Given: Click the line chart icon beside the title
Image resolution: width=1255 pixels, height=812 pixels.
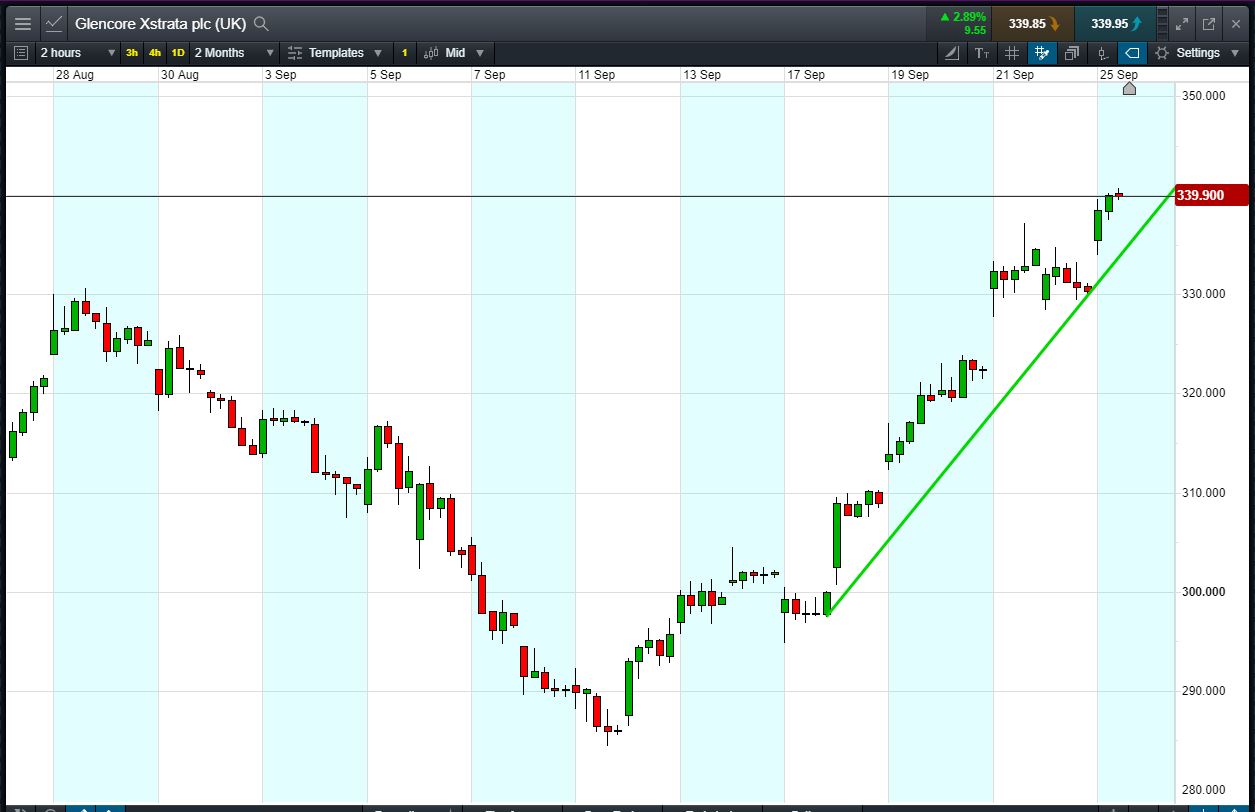Looking at the screenshot, I should (54, 23).
